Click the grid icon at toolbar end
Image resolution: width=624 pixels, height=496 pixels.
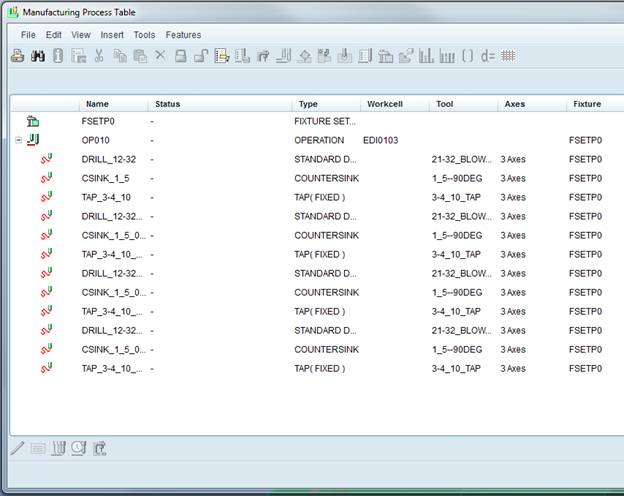coord(509,56)
